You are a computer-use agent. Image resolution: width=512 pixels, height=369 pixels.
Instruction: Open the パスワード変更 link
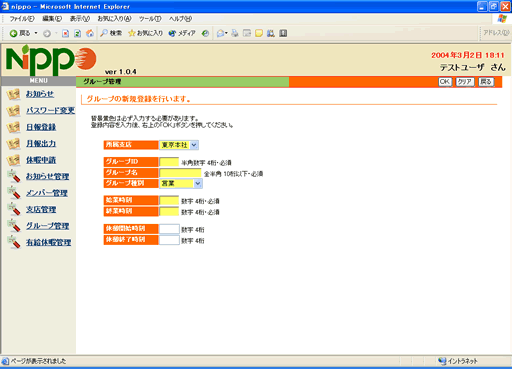pyautogui.click(x=50, y=111)
